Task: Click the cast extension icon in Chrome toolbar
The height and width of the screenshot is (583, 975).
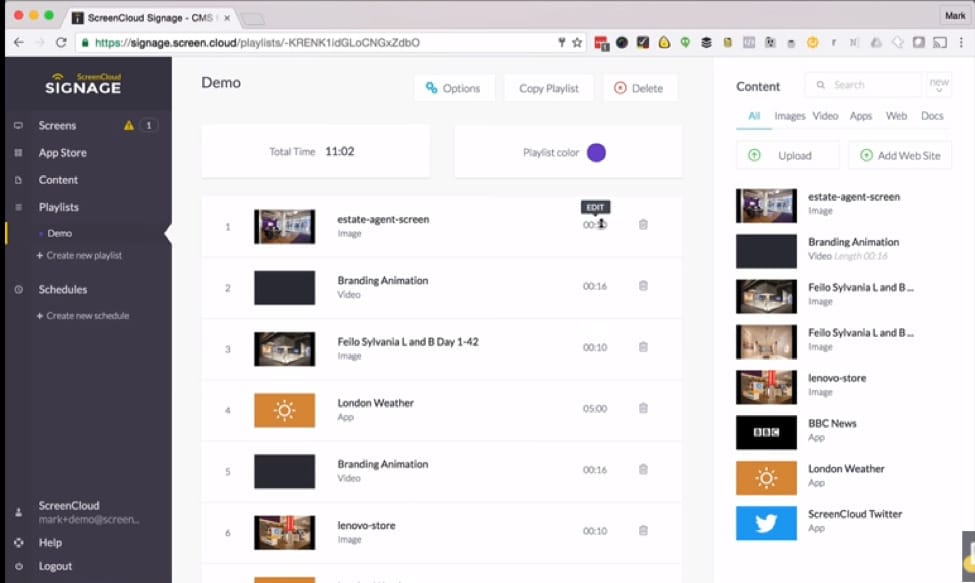Action: pos(940,42)
